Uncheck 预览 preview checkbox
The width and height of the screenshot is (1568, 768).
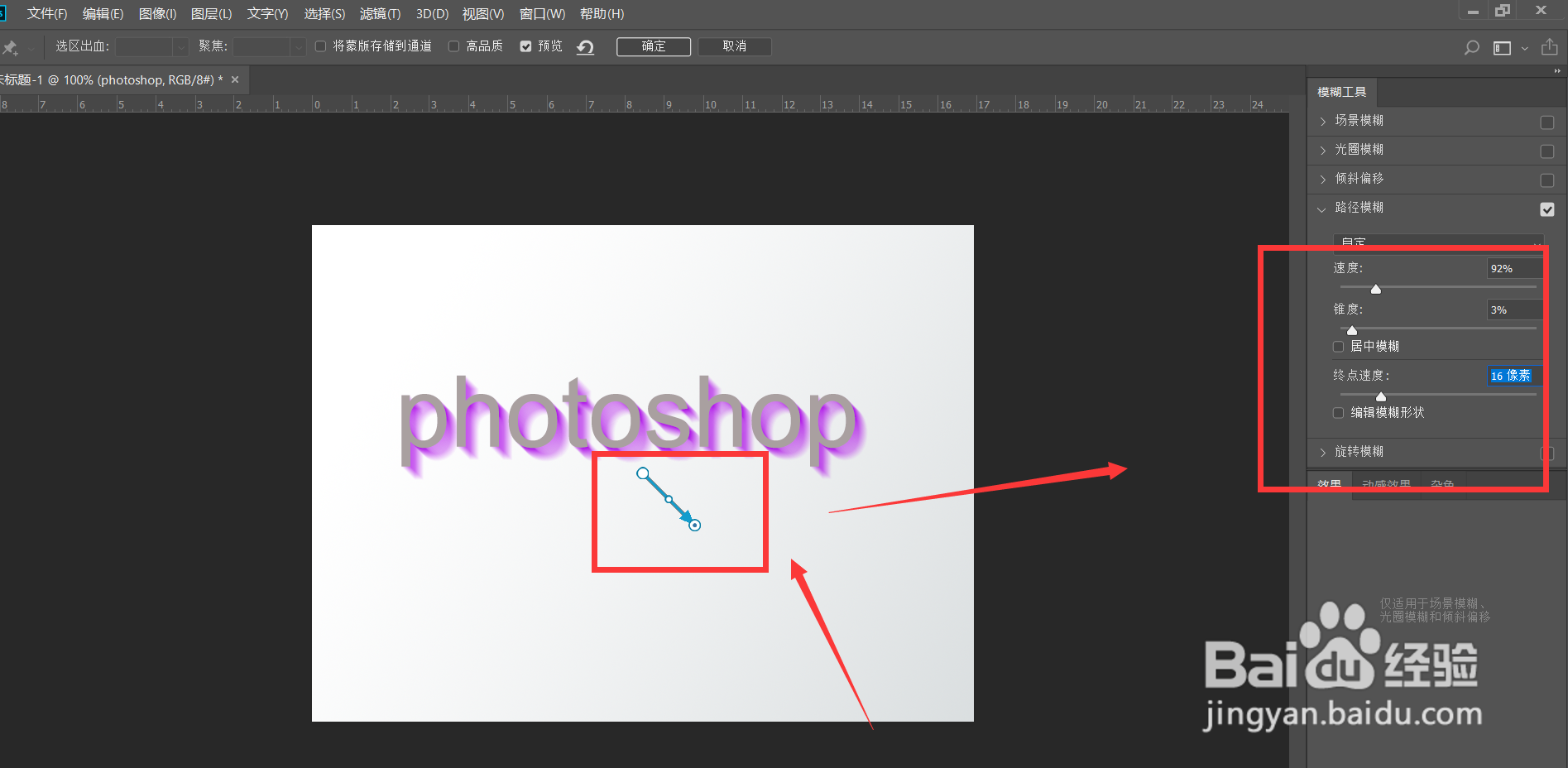coord(525,46)
